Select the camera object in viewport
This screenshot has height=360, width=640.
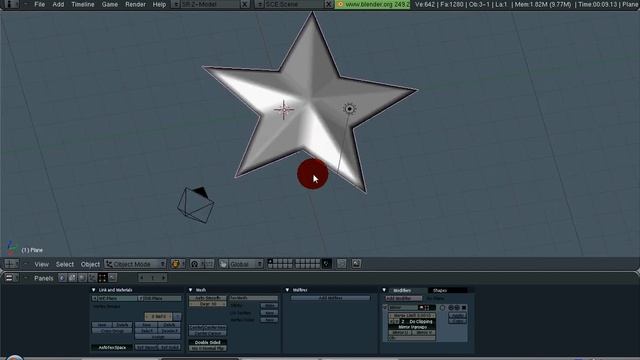pos(196,205)
